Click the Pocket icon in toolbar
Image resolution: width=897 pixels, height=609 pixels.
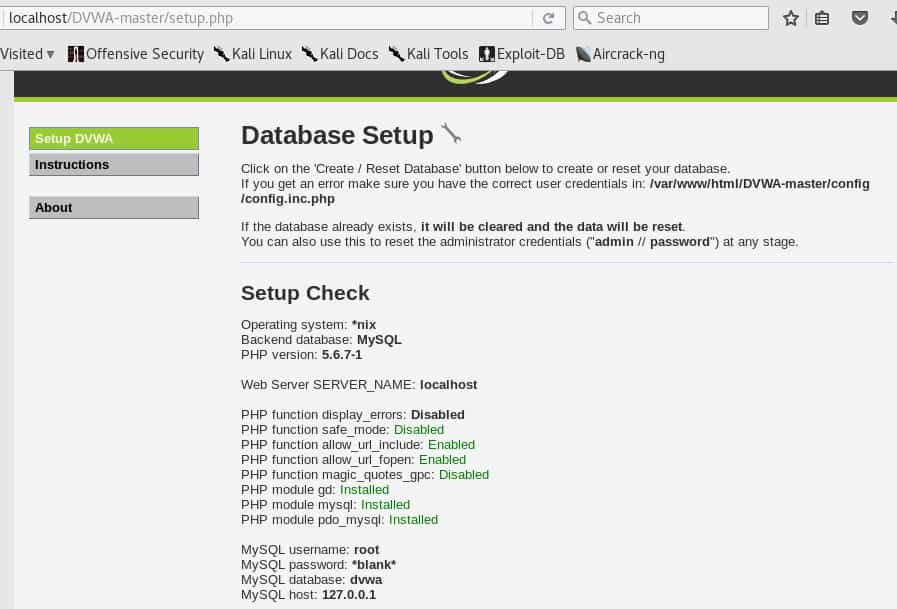860,18
